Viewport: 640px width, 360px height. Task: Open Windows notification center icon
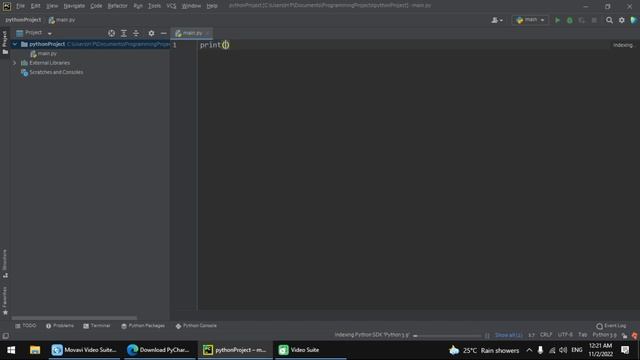[x=625, y=350]
